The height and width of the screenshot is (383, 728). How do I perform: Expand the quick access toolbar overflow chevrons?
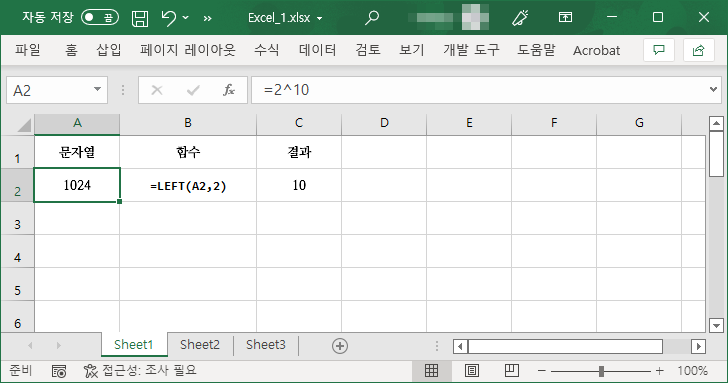point(208,19)
